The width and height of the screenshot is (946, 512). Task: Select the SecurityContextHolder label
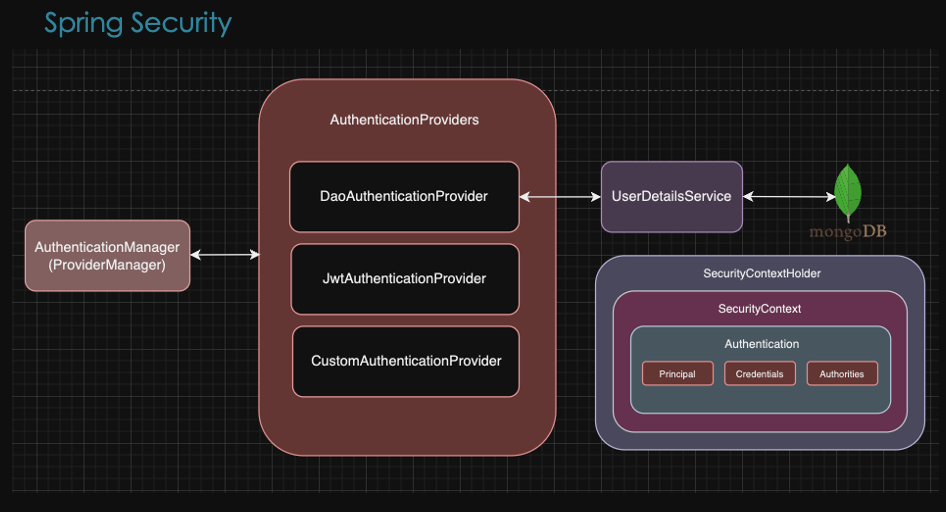[x=761, y=274]
